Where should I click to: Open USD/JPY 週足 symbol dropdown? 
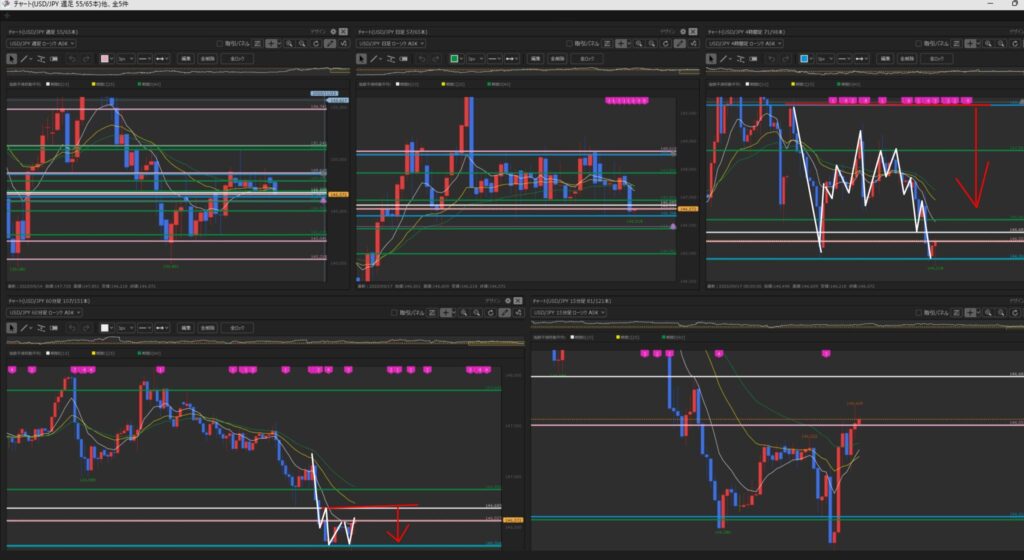click(x=43, y=44)
